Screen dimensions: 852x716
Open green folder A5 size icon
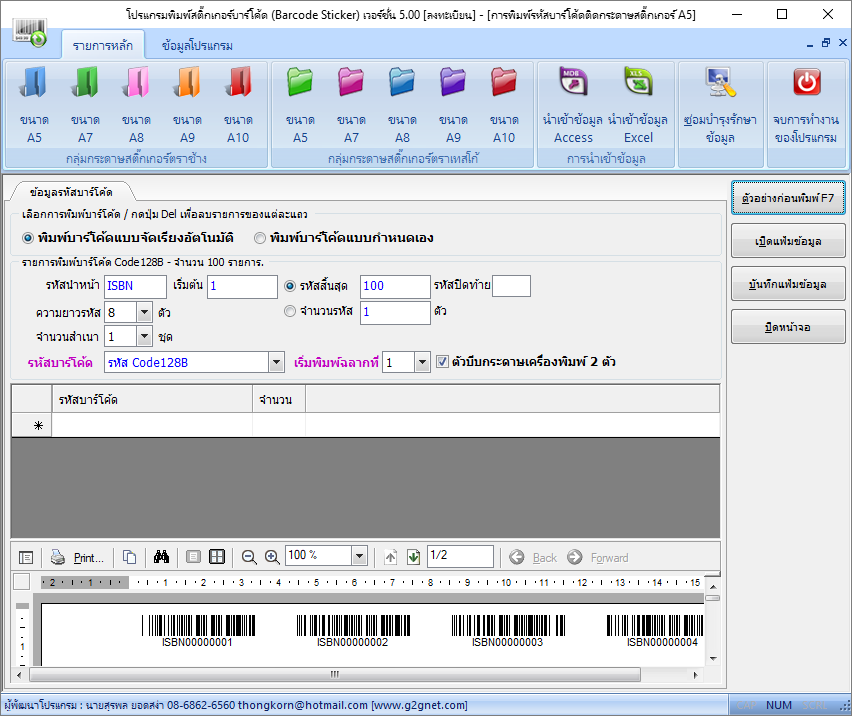click(x=300, y=104)
